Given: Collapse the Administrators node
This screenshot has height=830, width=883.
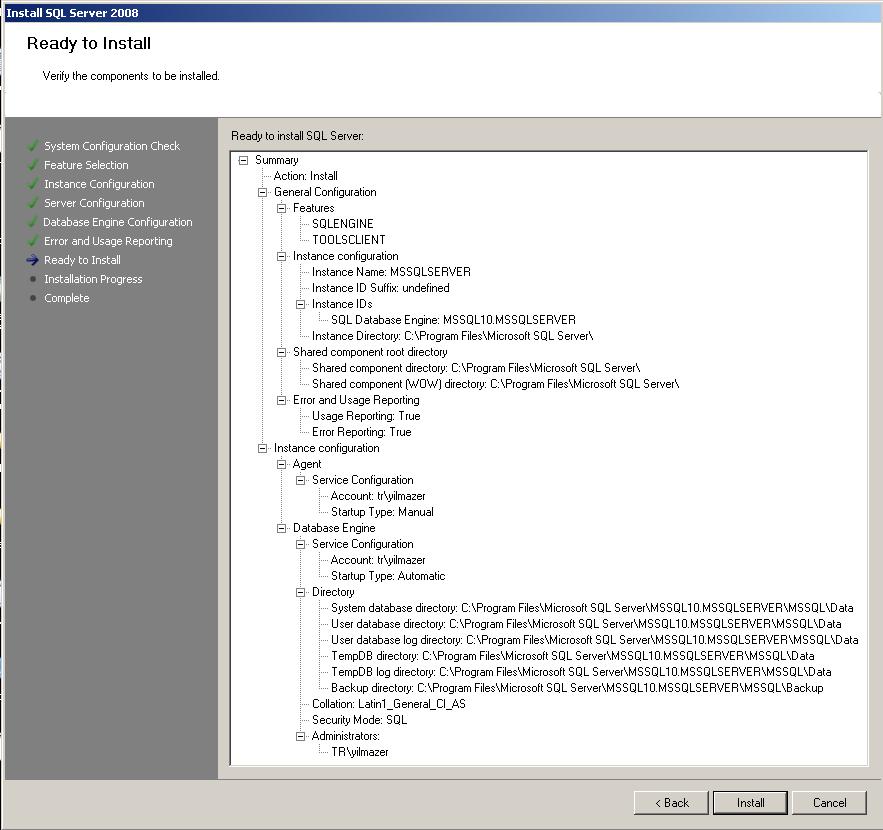Looking at the screenshot, I should pyautogui.click(x=301, y=737).
